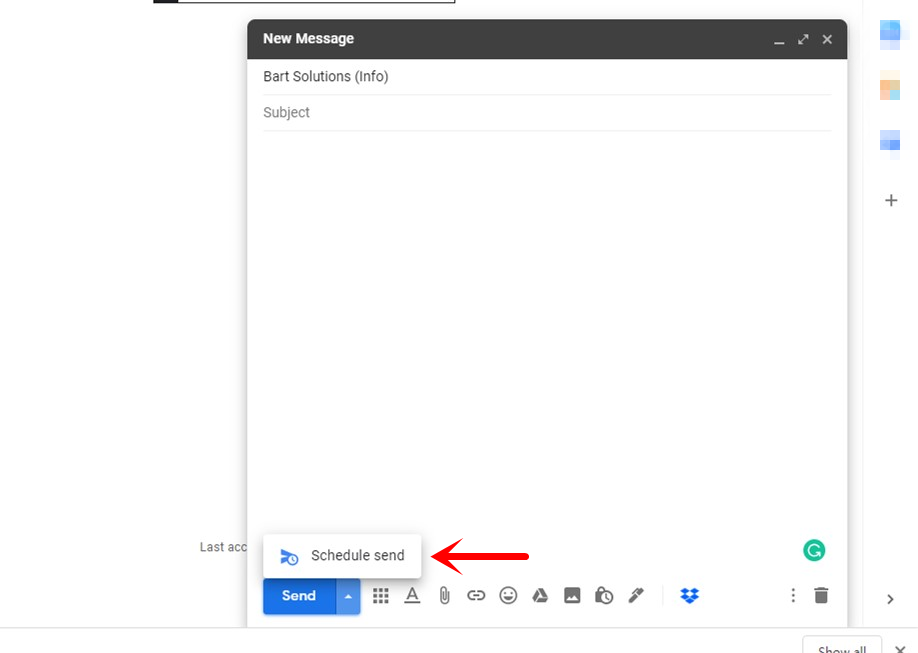The width and height of the screenshot is (918, 653).
Task: Click the recipient Bart Solutions (Info) field
Action: pyautogui.click(x=547, y=77)
